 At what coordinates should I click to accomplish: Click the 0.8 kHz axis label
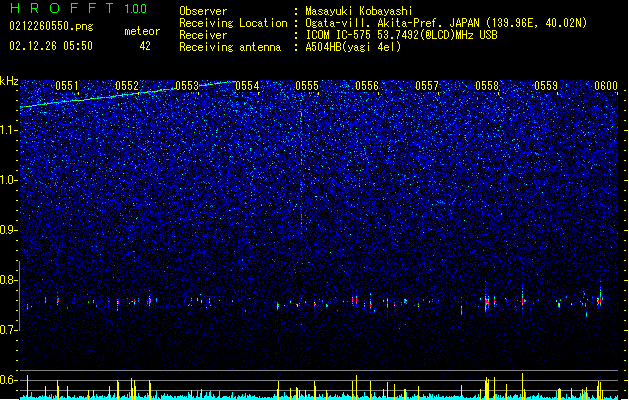[9, 280]
